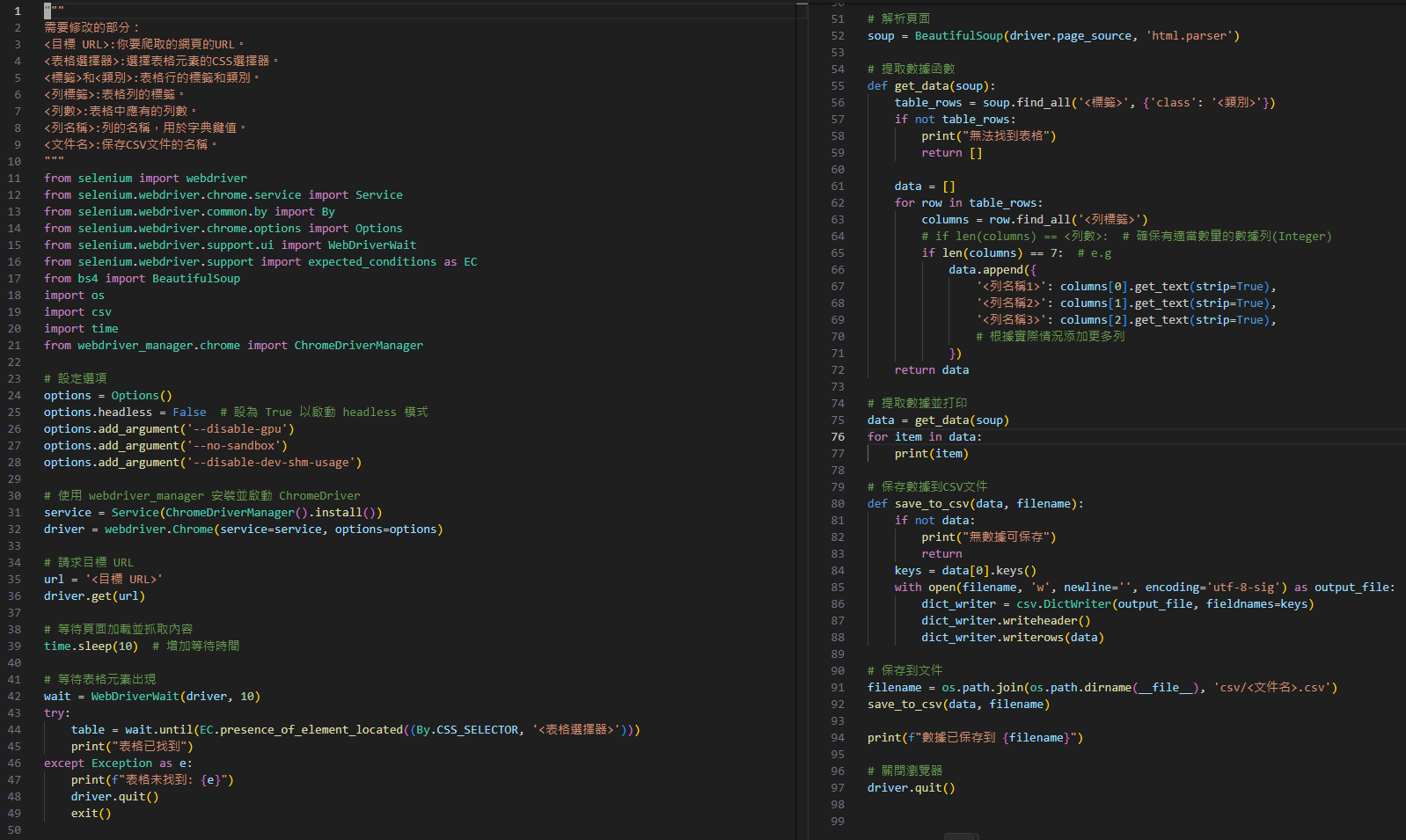Click the 'service = Service(...)' line
The width and height of the screenshot is (1406, 840).
(213, 512)
